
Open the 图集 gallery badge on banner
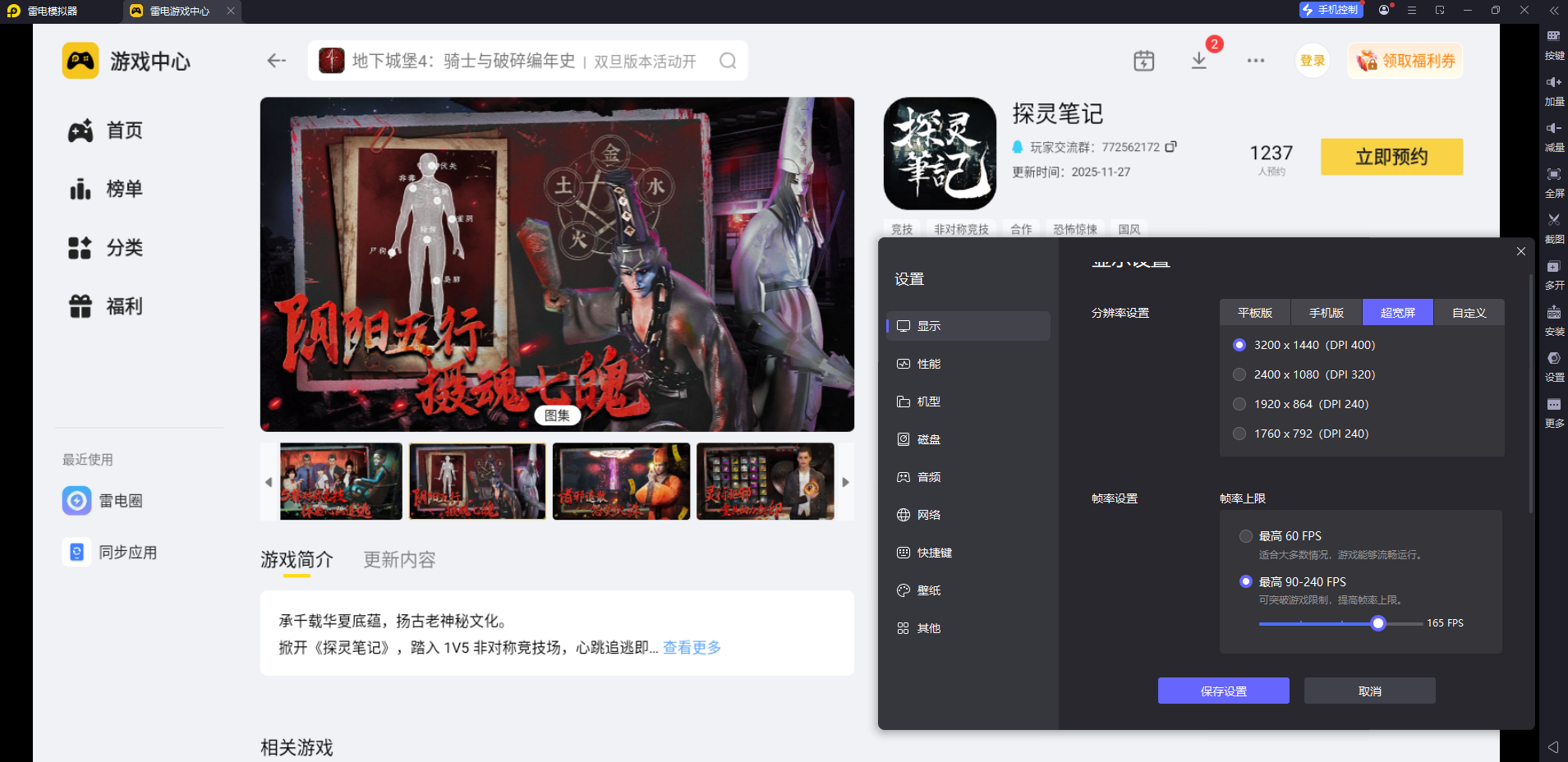[557, 415]
